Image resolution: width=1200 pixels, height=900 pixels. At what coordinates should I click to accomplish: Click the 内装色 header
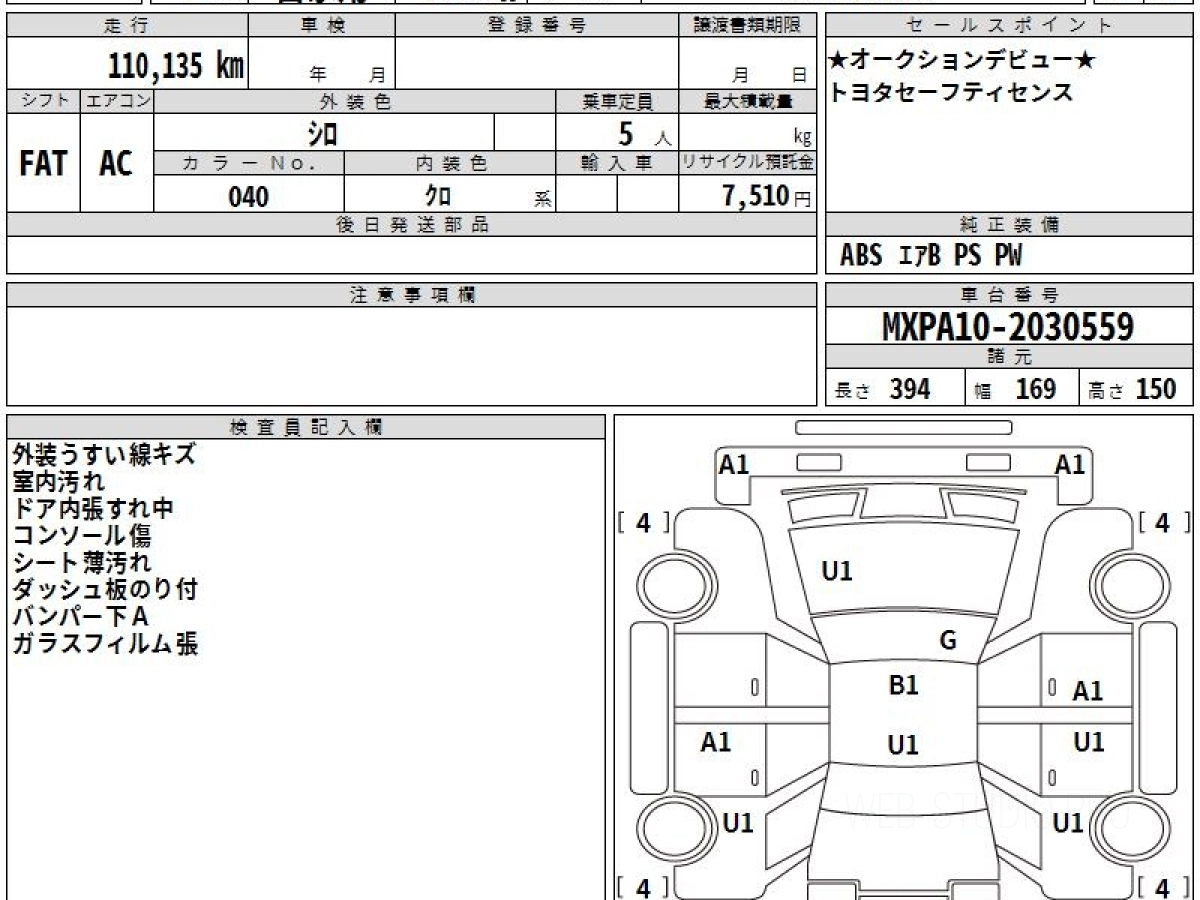point(449,164)
